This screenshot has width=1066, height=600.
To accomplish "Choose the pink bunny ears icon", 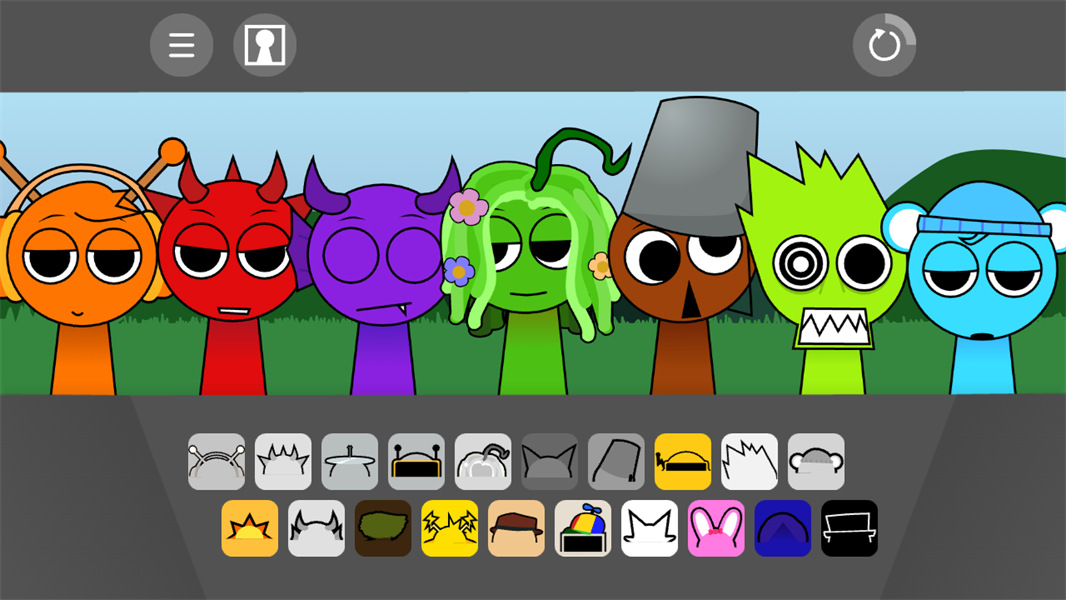I will tap(716, 528).
